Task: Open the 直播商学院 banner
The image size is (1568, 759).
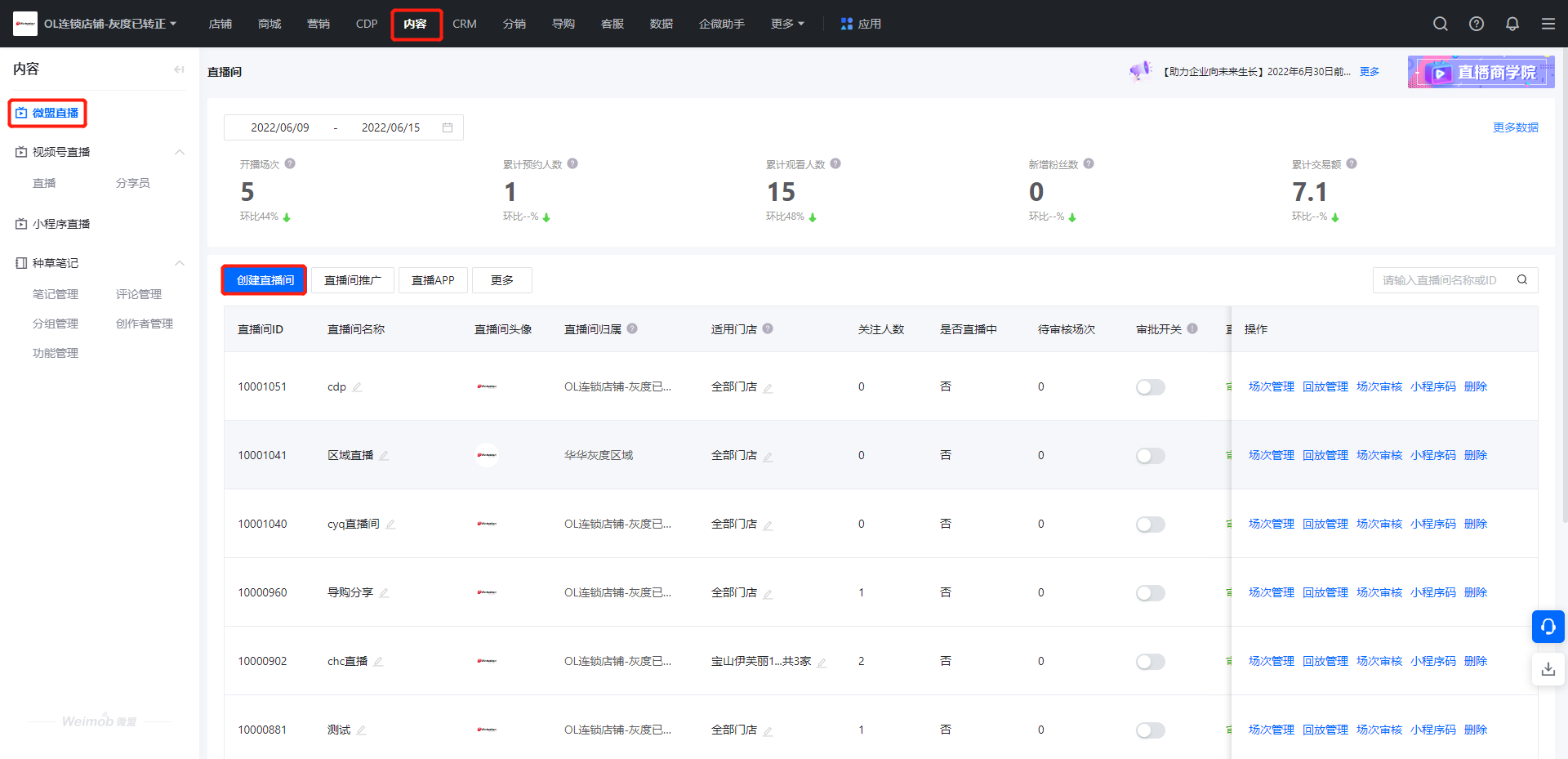Action: coord(1481,72)
